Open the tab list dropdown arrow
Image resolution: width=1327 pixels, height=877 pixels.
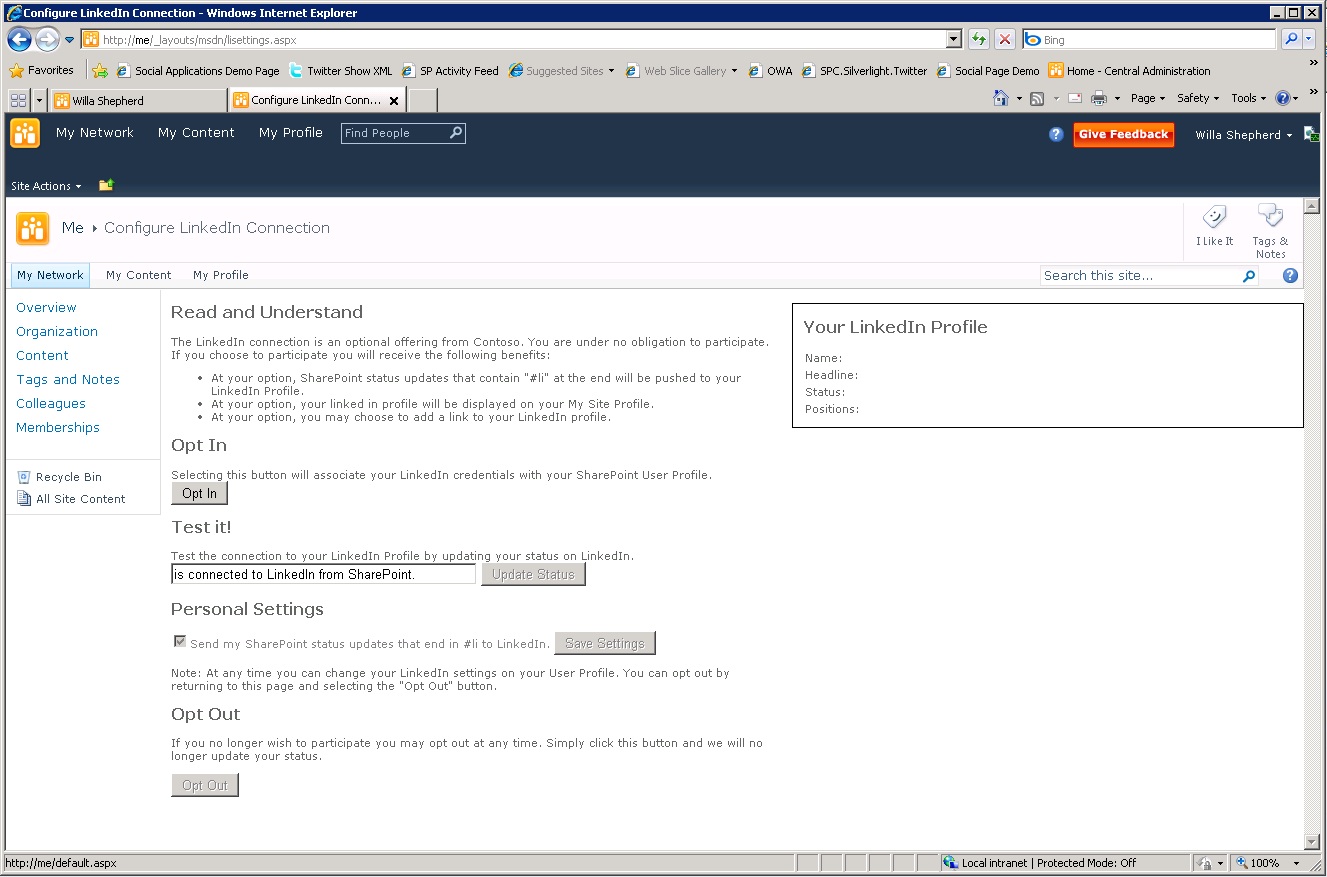tap(40, 100)
